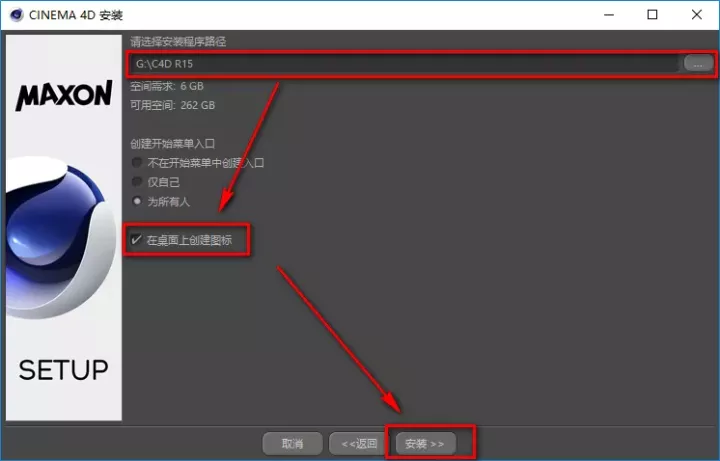The image size is (720, 461).
Task: Click the MAXON logo in the sidebar
Action: point(63,97)
